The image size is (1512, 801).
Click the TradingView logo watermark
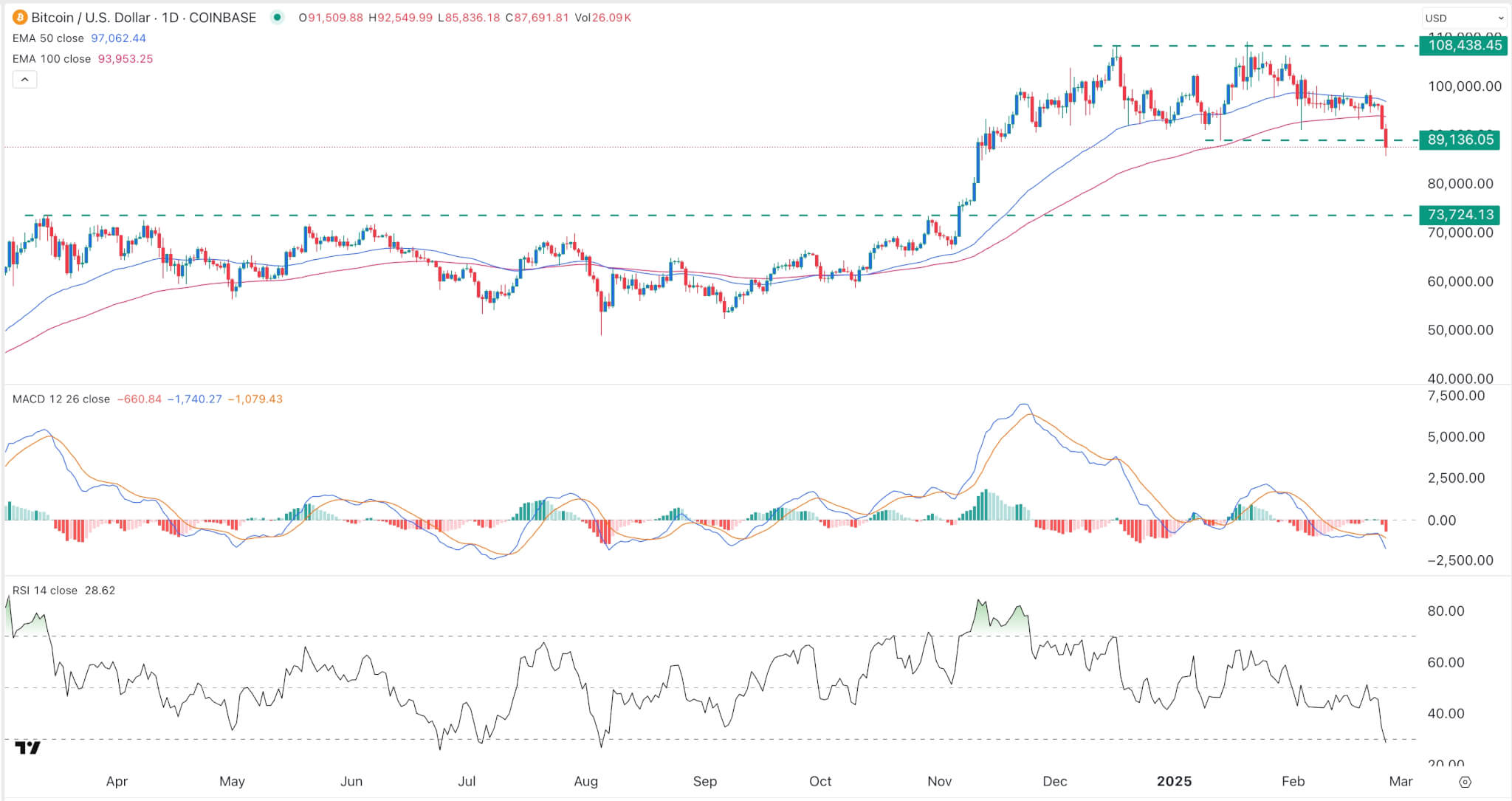(x=28, y=748)
